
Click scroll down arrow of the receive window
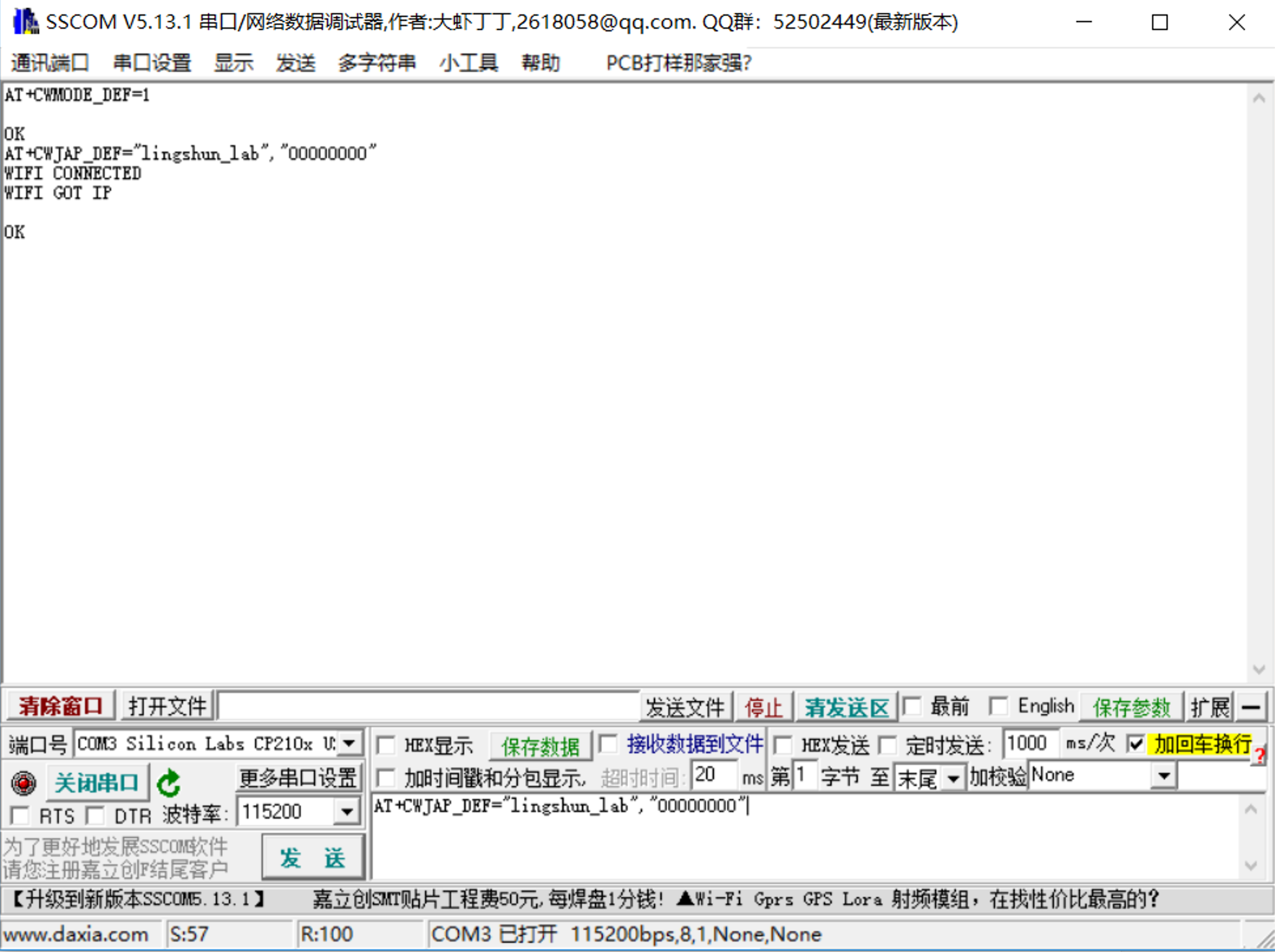(x=1259, y=669)
